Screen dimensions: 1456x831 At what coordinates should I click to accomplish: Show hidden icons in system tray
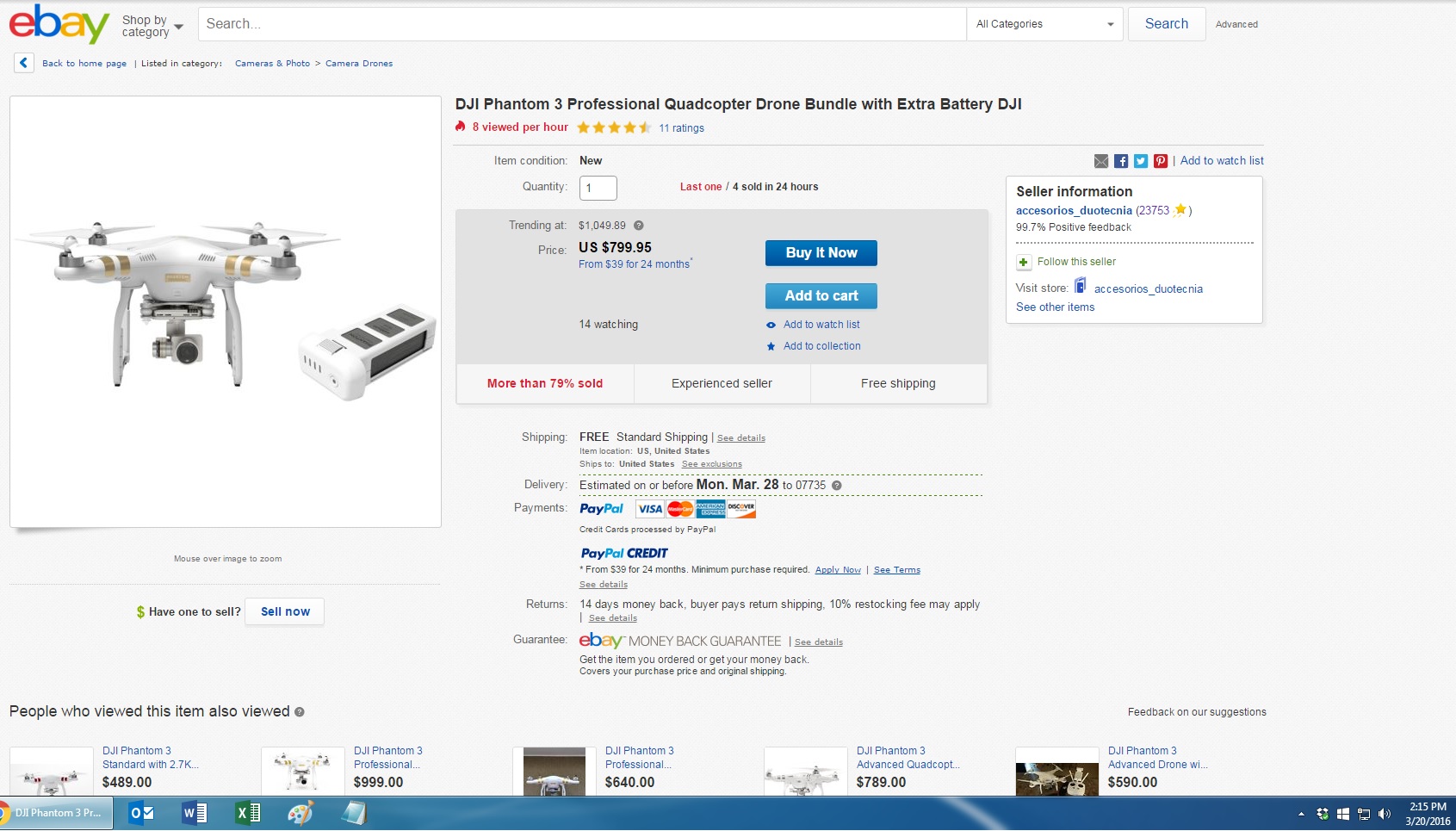[x=1301, y=814]
